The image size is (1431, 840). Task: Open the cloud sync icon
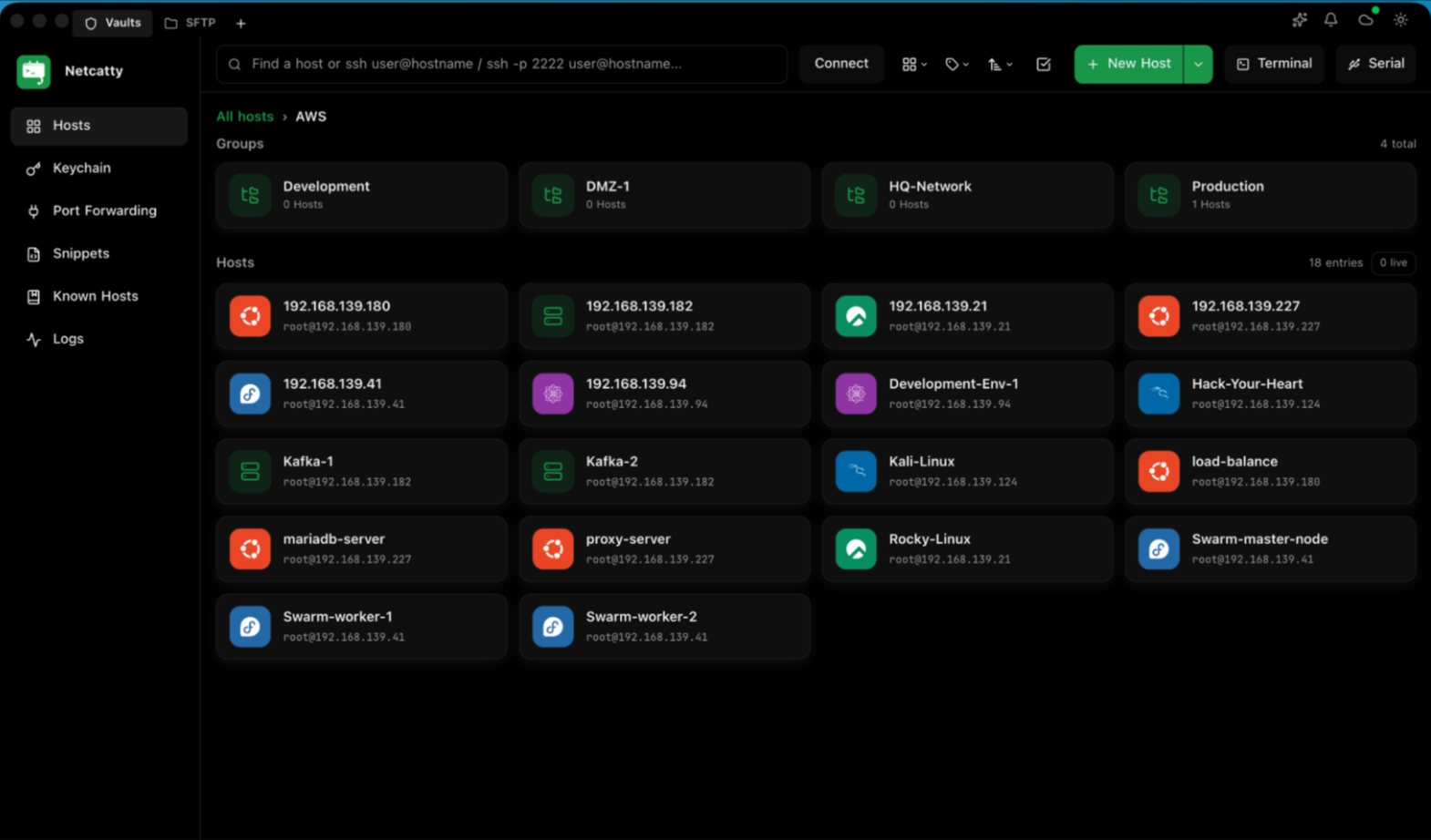1365,20
